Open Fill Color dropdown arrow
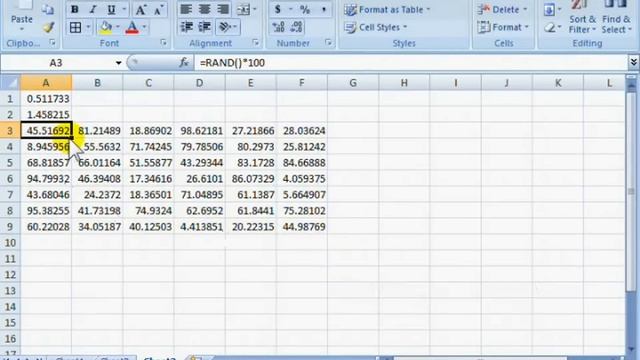The height and width of the screenshot is (360, 640). click(x=118, y=27)
